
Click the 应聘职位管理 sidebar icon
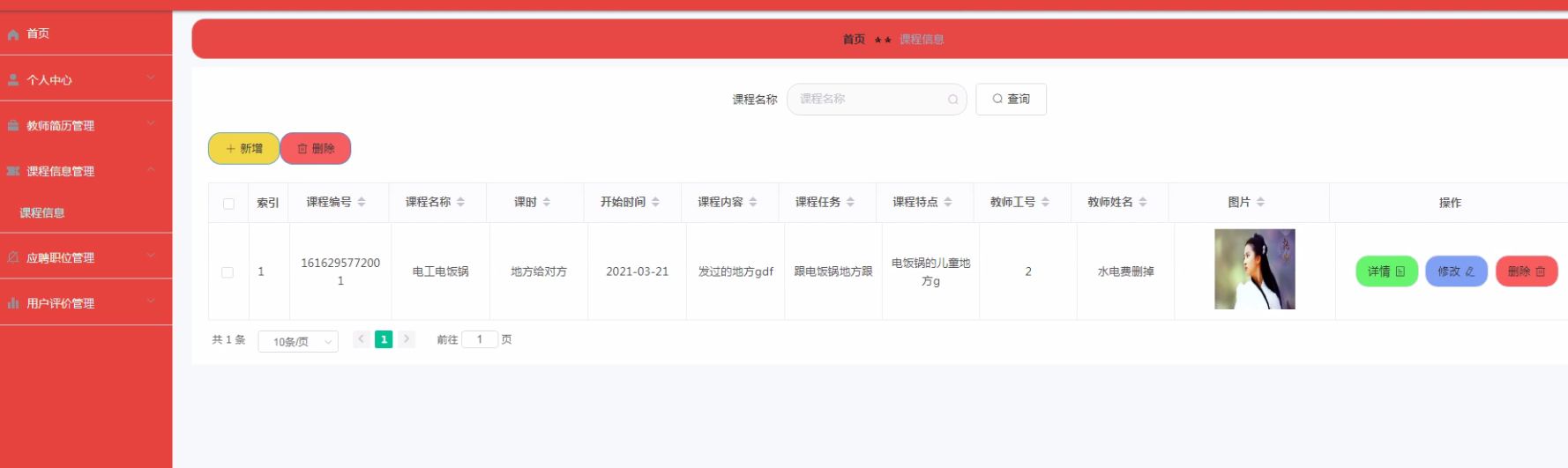pyautogui.click(x=13, y=257)
